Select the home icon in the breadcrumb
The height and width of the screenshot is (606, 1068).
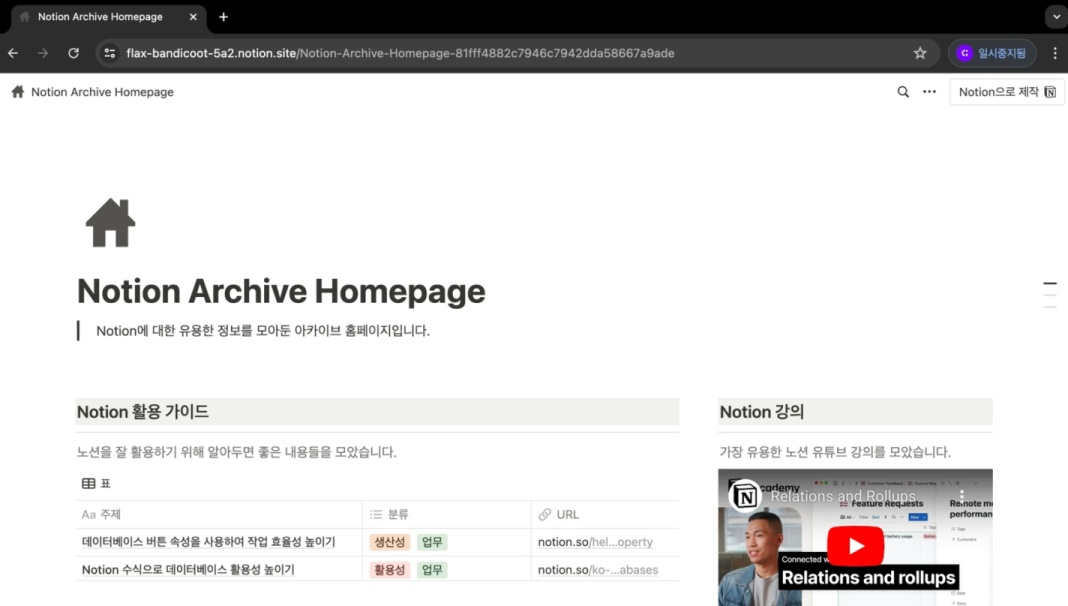coord(16,91)
